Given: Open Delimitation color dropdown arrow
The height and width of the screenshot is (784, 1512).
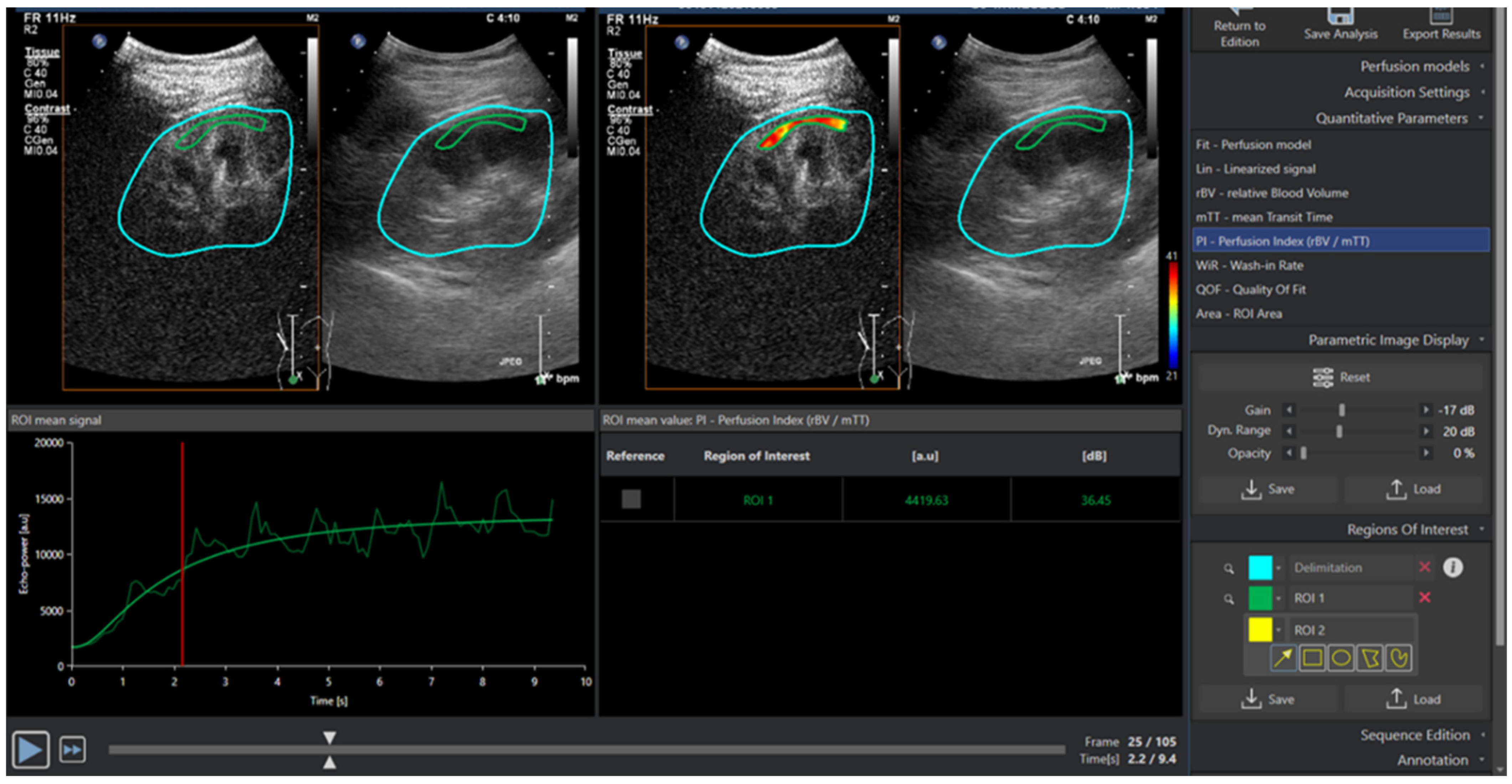Looking at the screenshot, I should pyautogui.click(x=1278, y=568).
